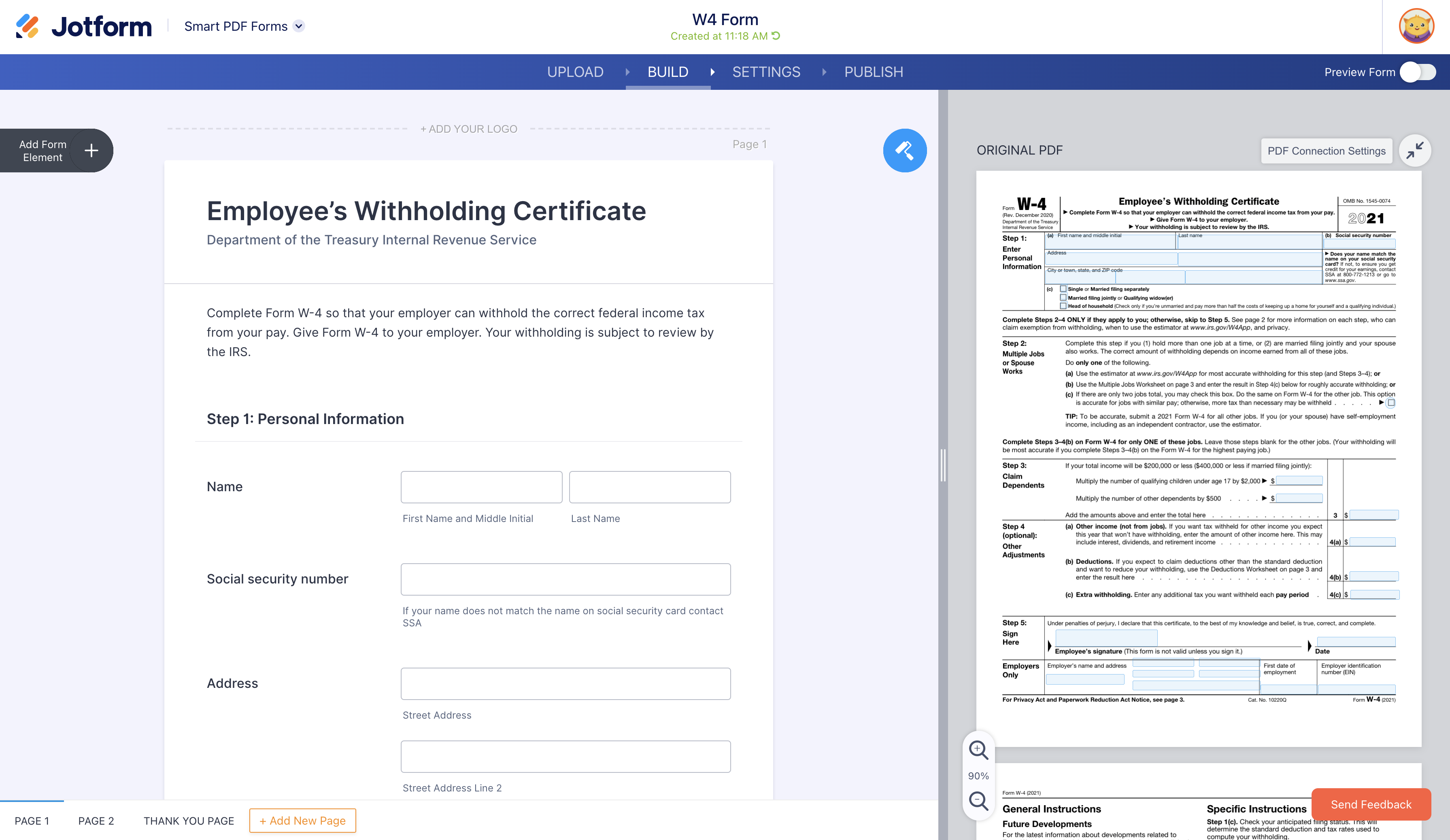The image size is (1450, 840).
Task: Check Single or Married filing separately box
Action: 1063,289
